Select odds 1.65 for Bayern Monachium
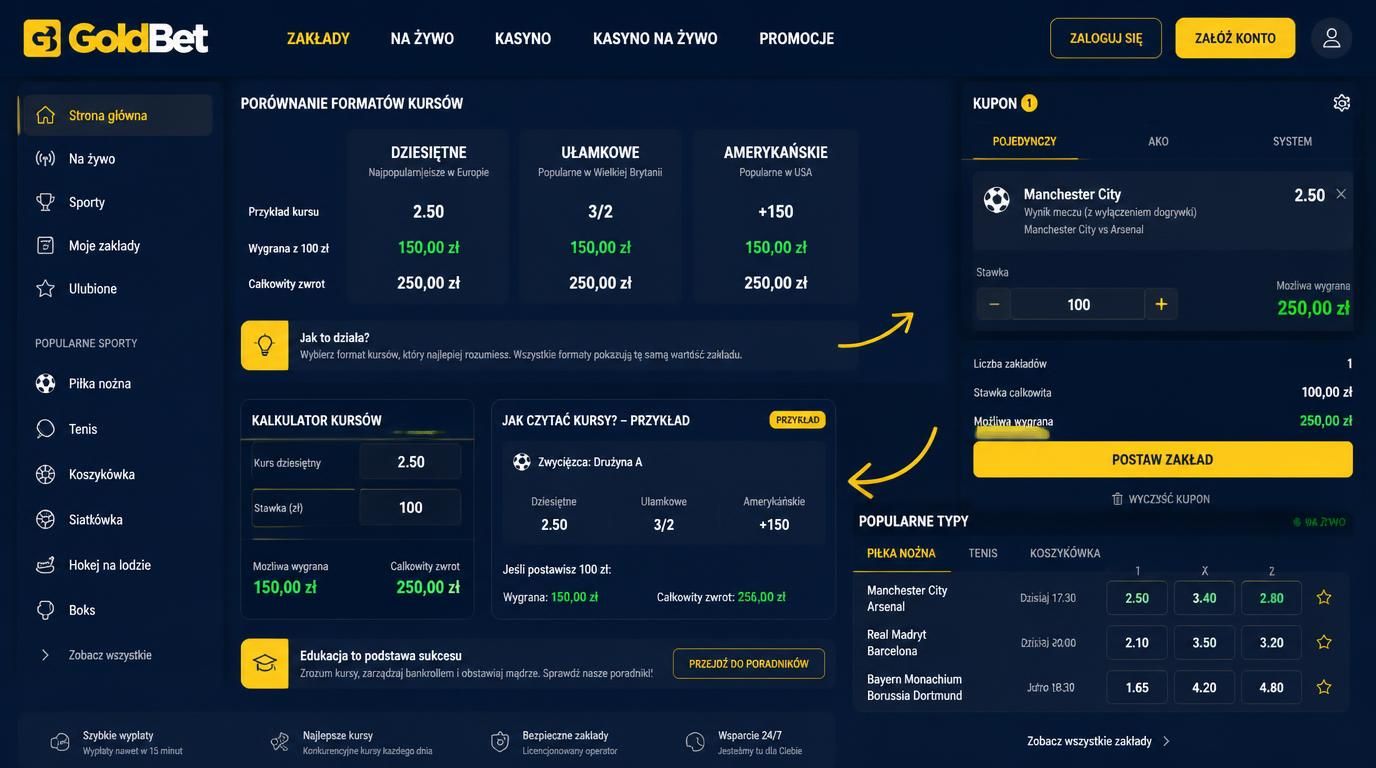The image size is (1376, 768). coord(1137,687)
